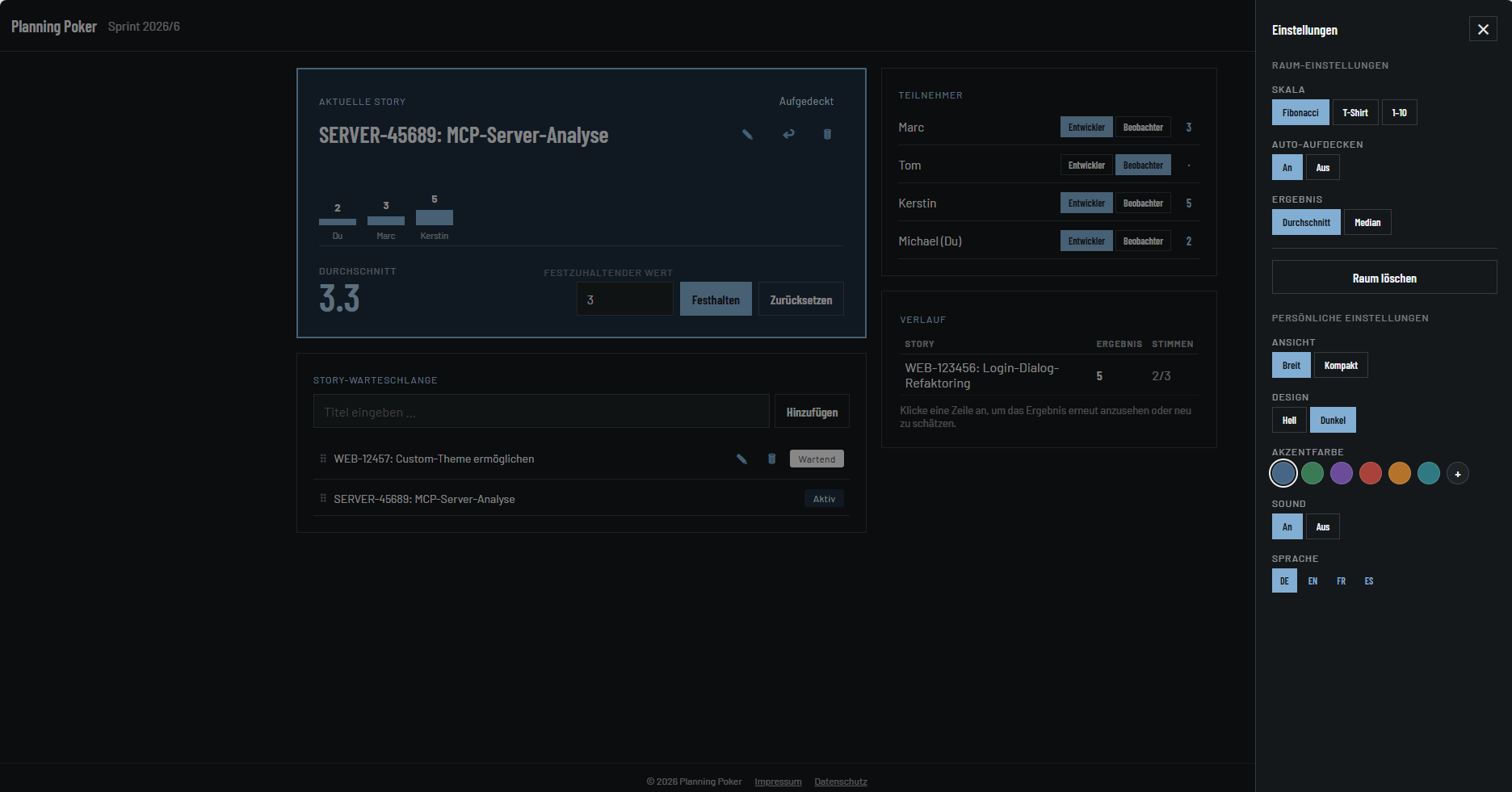This screenshot has height=792, width=1512.
Task: Focus the Festzuhaltender Wert input
Action: click(x=625, y=300)
